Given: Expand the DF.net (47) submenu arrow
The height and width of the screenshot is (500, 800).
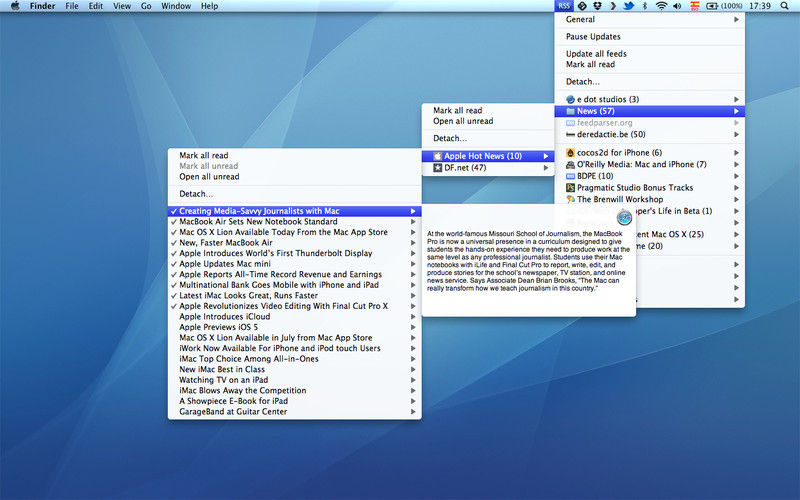Looking at the screenshot, I should (x=545, y=168).
